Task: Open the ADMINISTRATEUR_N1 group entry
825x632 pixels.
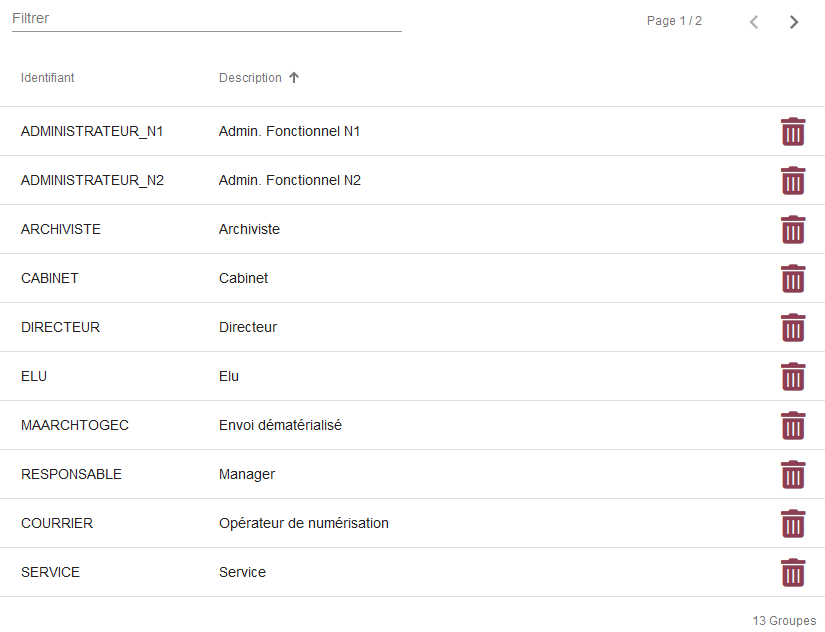Action: click(92, 131)
